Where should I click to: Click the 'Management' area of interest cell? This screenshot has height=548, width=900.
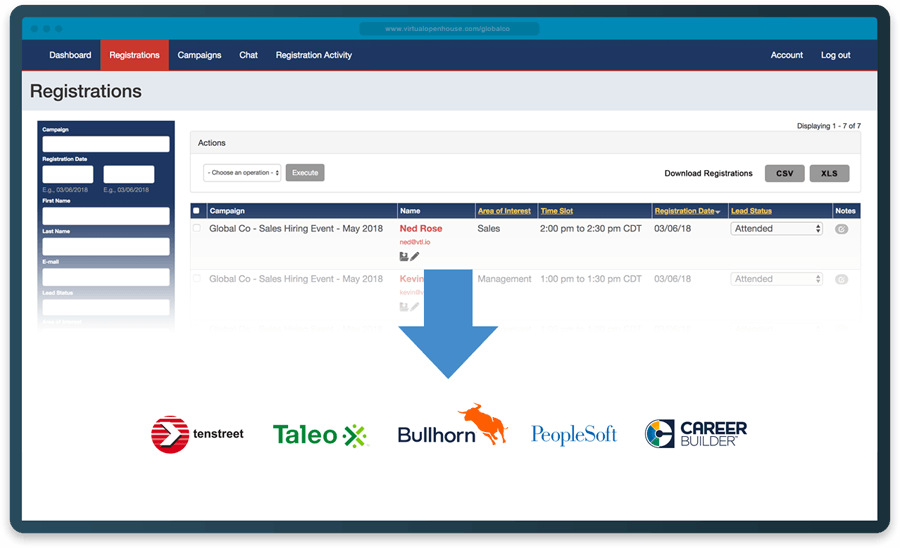click(x=505, y=279)
